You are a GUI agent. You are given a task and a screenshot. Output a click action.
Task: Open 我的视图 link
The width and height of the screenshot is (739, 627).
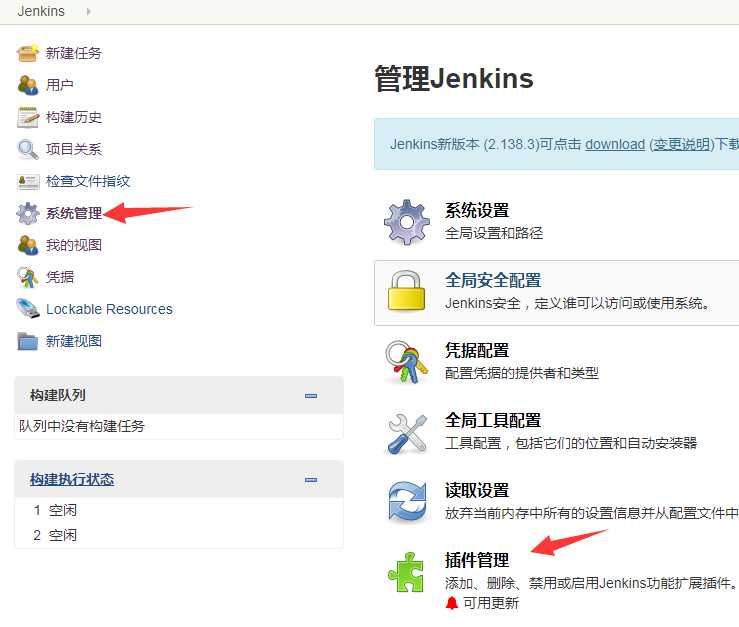point(74,245)
